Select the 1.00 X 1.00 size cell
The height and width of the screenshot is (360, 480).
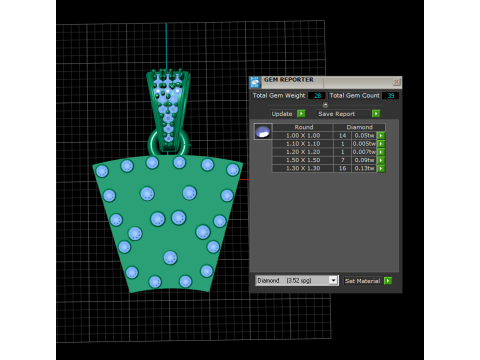[x=303, y=136]
